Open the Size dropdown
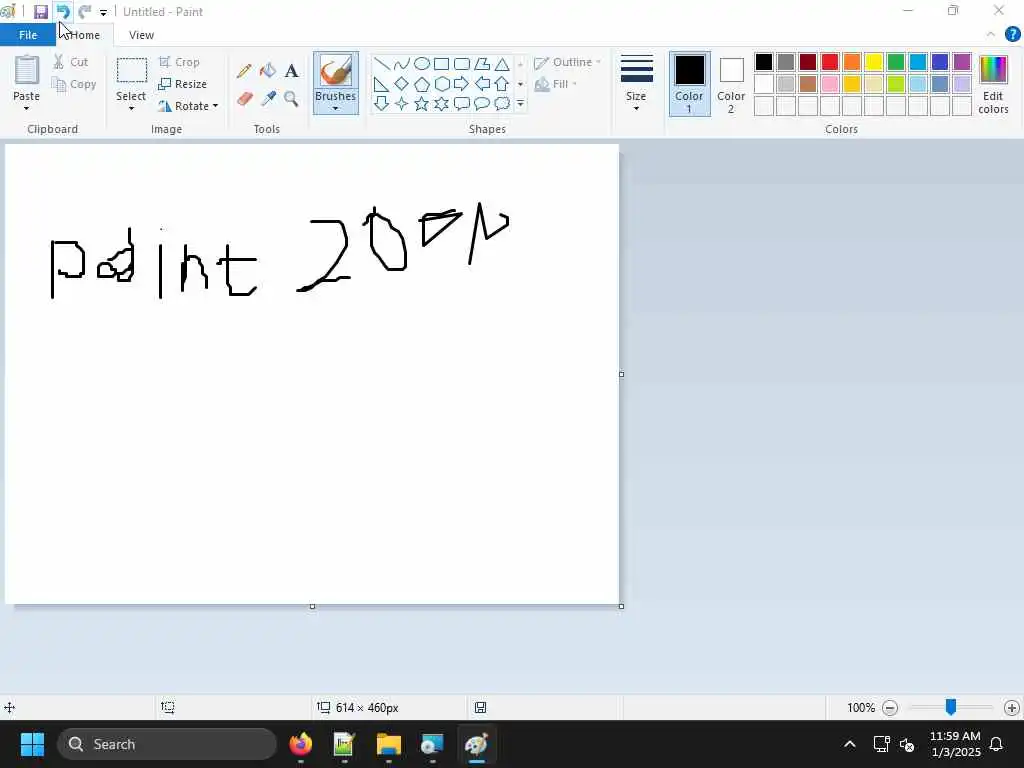This screenshot has height=768, width=1024. [x=636, y=84]
